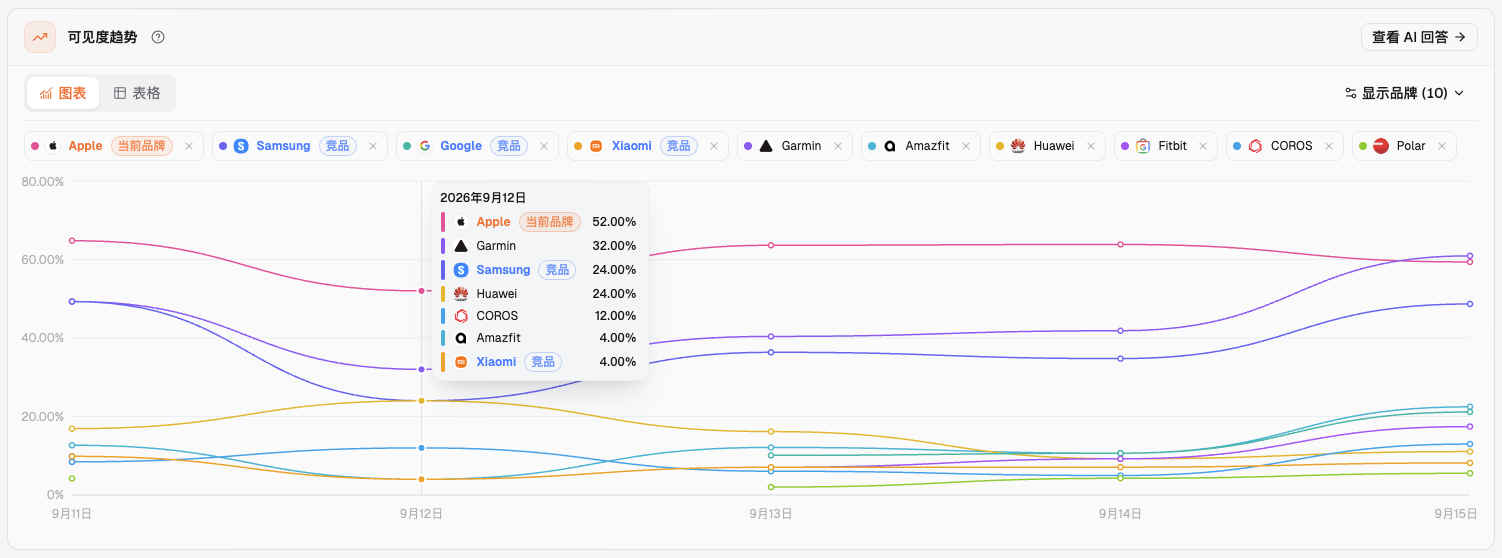1502x558 pixels.
Task: Click the Huawei logo in legend chip
Action: (x=1018, y=146)
